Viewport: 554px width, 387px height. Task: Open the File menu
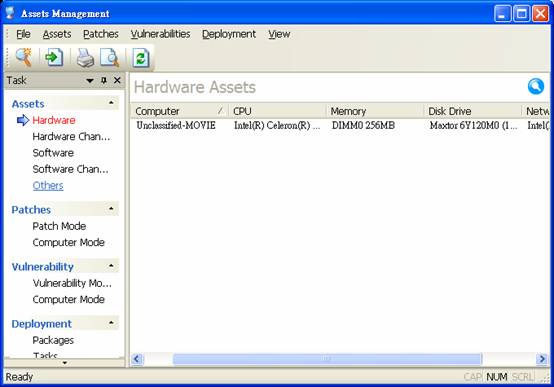[23, 34]
